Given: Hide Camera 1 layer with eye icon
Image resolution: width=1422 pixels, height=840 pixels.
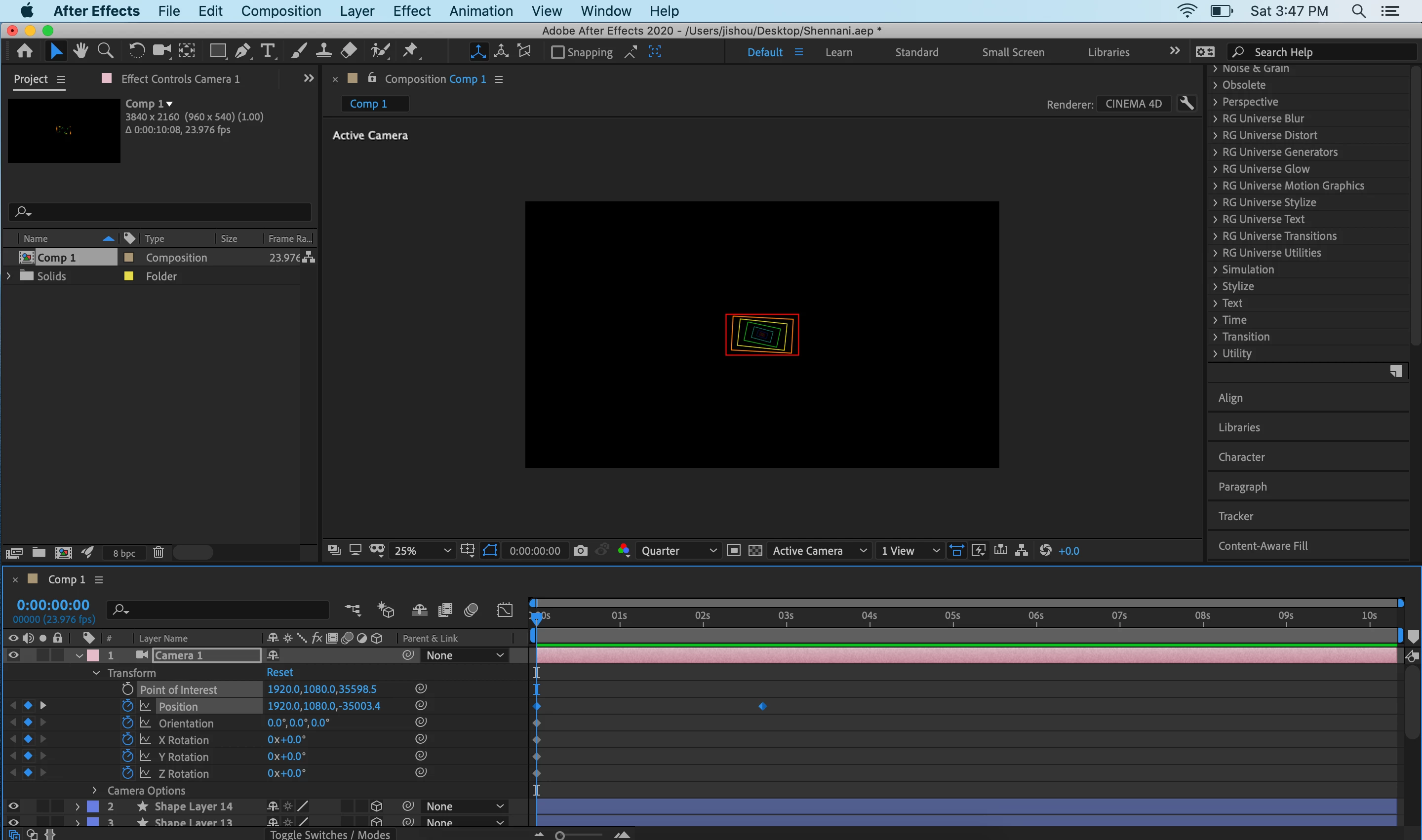Looking at the screenshot, I should tap(14, 655).
